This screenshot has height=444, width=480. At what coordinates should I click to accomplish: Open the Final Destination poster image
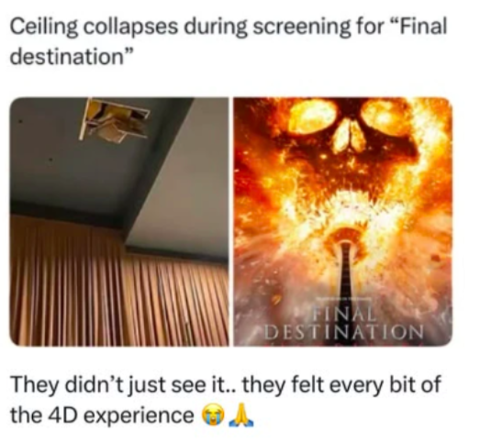tap(343, 221)
